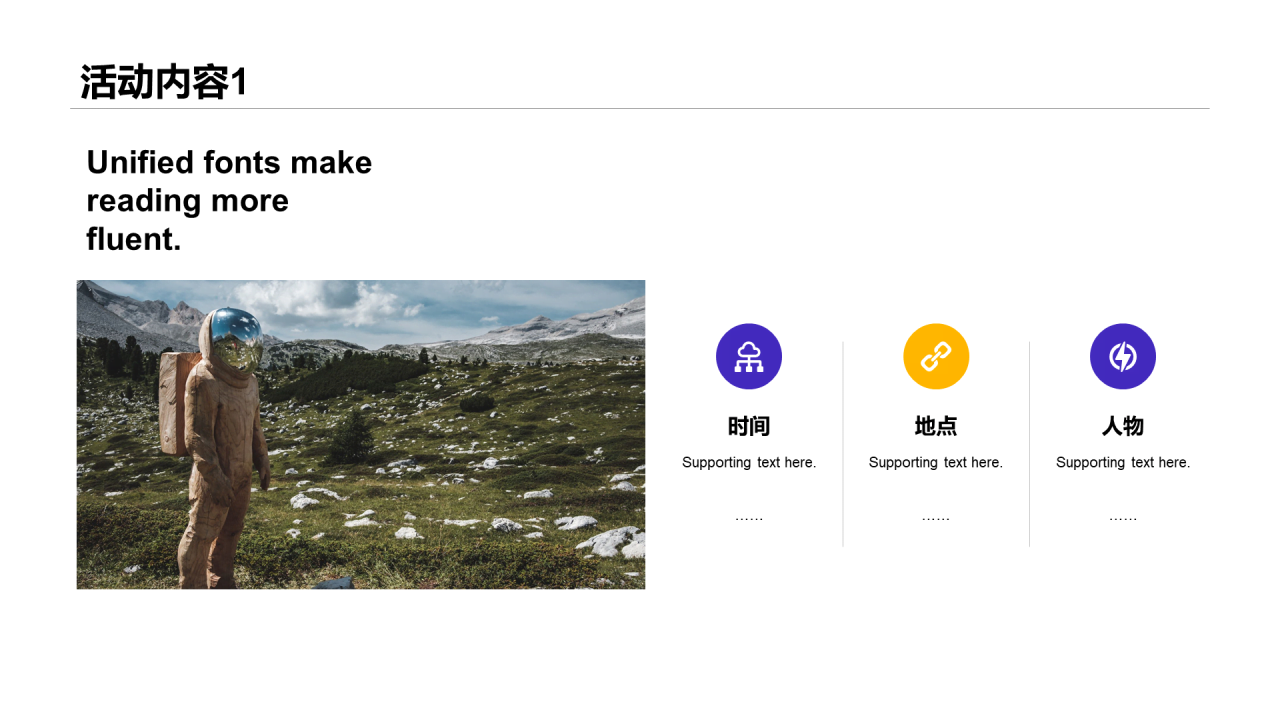Click the yellow chain link icon

click(936, 357)
